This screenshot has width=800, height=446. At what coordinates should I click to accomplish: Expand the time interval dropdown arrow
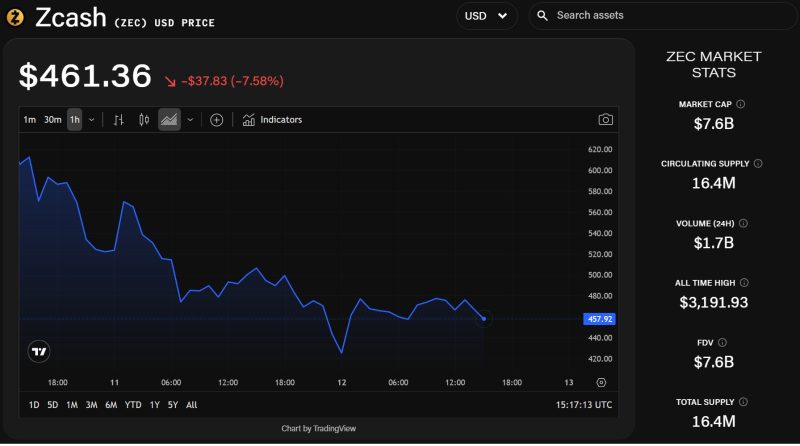click(92, 120)
